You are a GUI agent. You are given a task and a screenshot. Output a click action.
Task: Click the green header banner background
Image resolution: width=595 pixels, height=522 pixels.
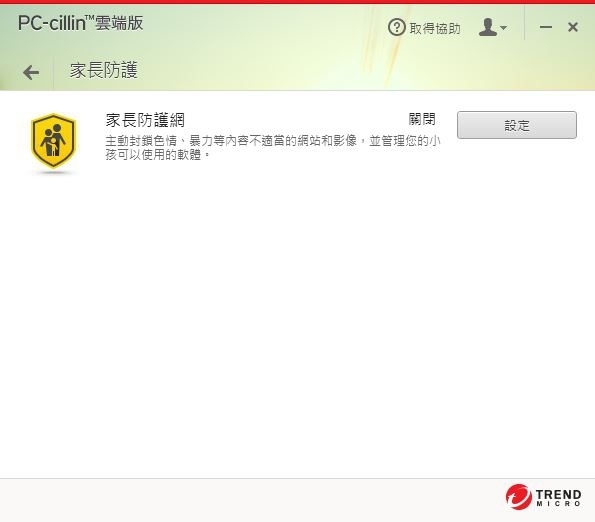[266, 49]
